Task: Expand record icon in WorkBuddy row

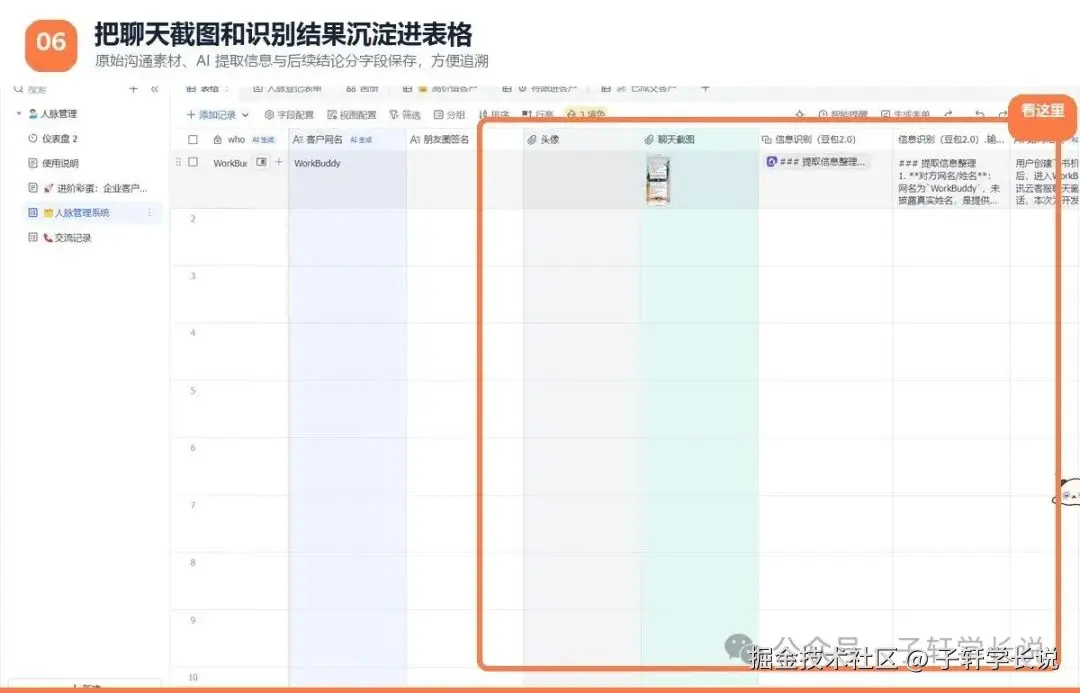Action: [261, 163]
